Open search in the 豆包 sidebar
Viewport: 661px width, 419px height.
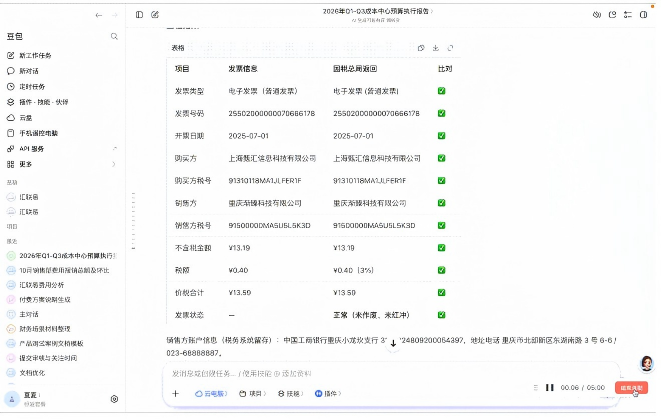pyautogui.click(x=114, y=37)
